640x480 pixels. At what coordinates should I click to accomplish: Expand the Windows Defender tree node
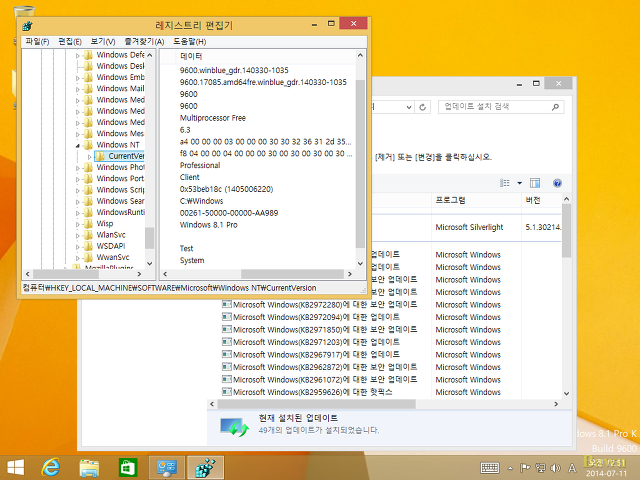click(x=78, y=55)
